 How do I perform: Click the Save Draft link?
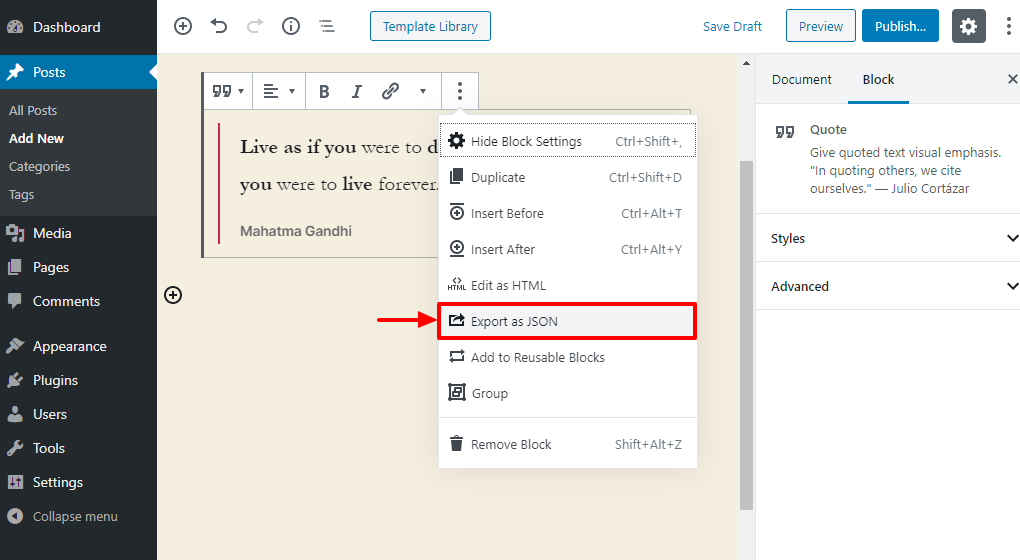(732, 27)
